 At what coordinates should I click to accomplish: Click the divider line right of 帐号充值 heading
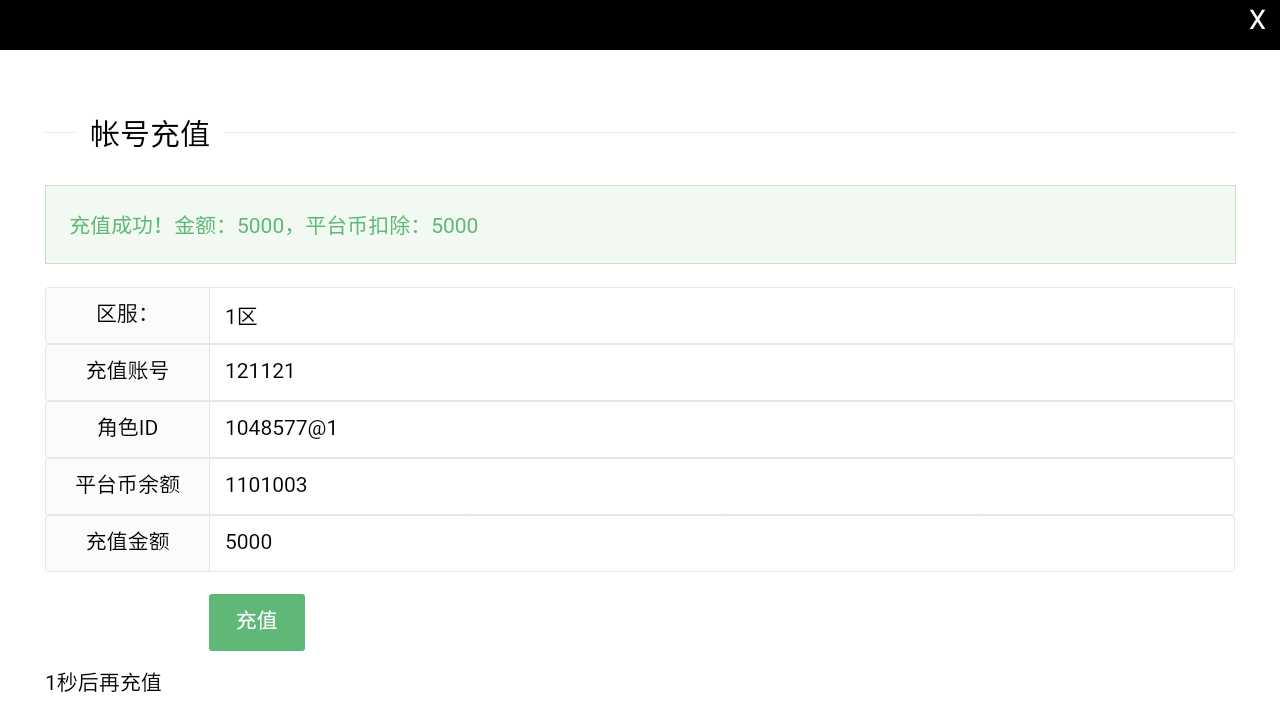click(730, 133)
